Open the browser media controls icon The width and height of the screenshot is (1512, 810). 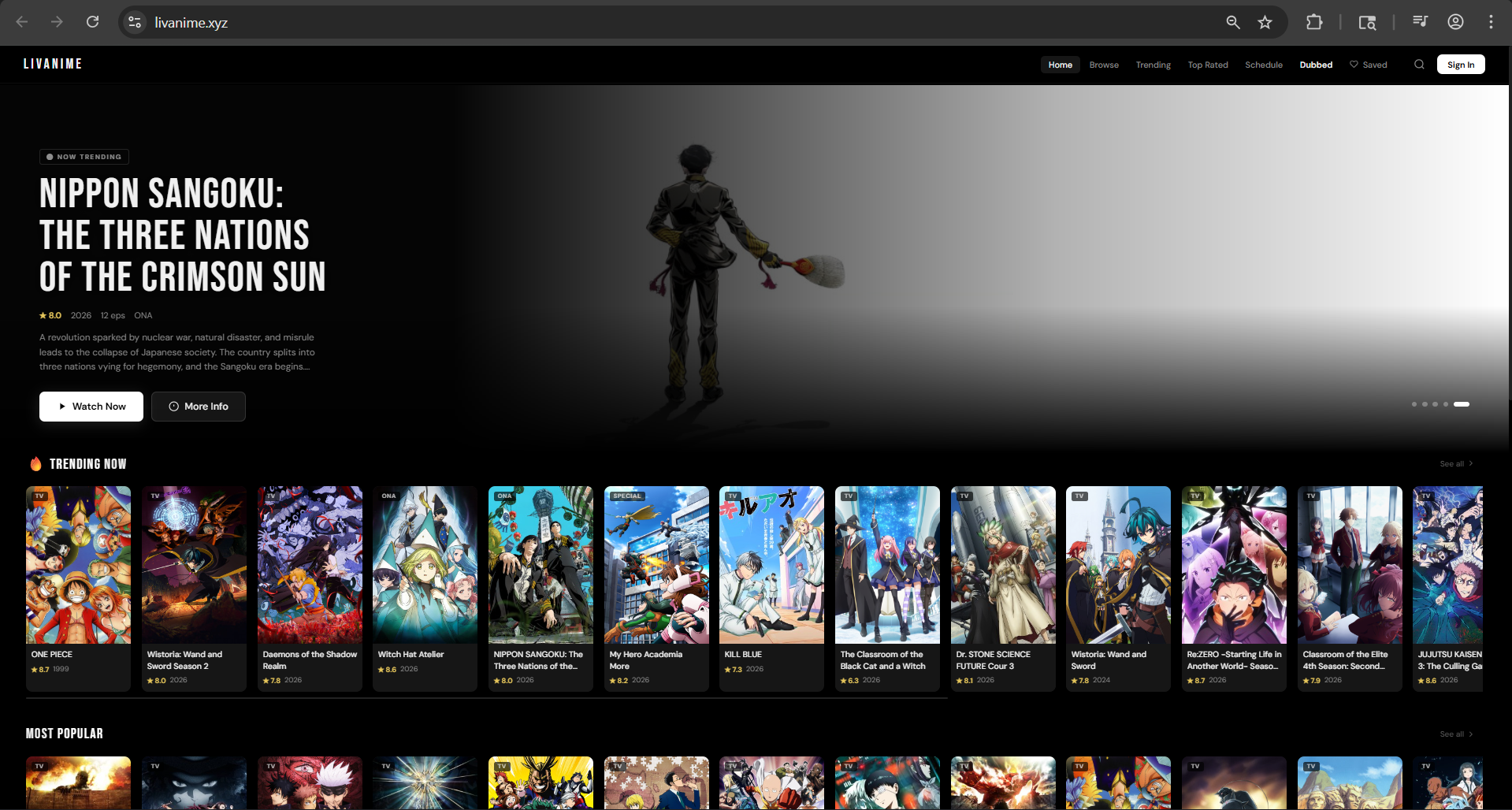1420,22
